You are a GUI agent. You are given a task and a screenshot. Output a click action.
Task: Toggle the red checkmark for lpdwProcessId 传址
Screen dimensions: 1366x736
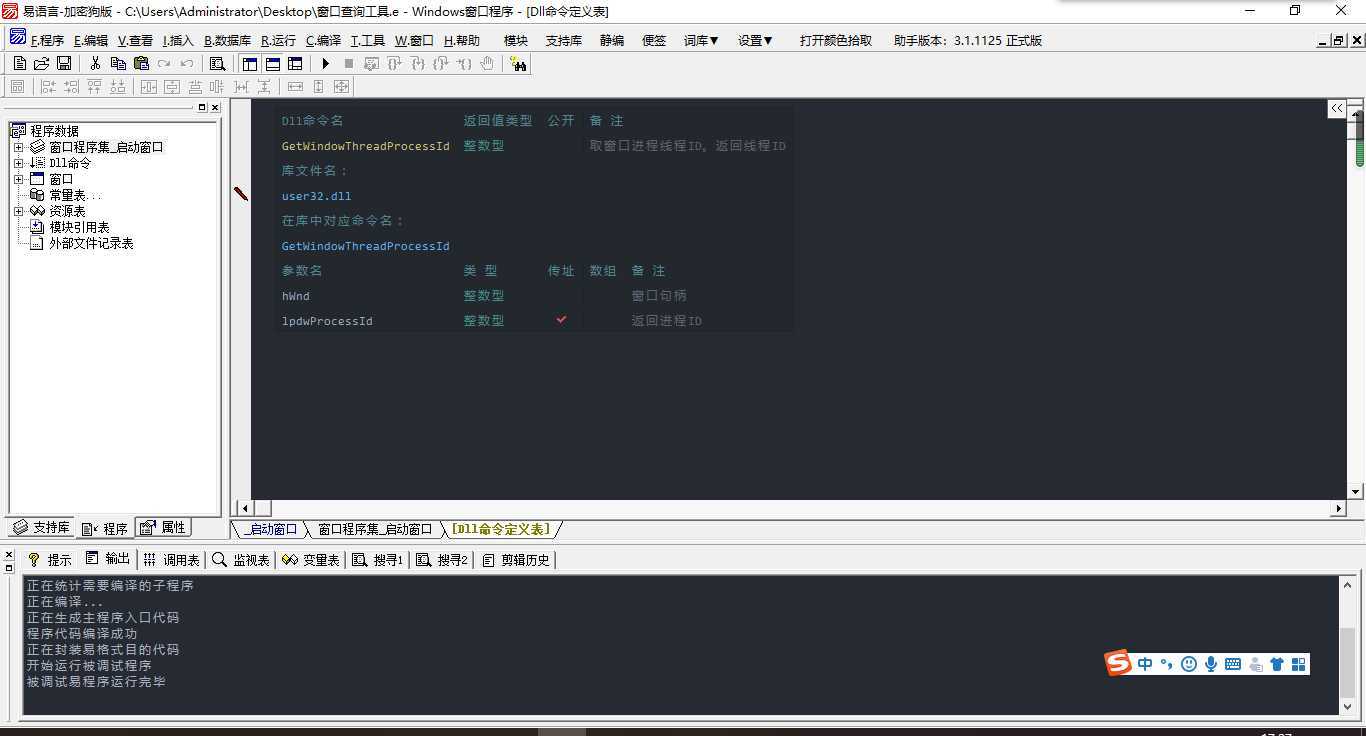click(x=561, y=320)
